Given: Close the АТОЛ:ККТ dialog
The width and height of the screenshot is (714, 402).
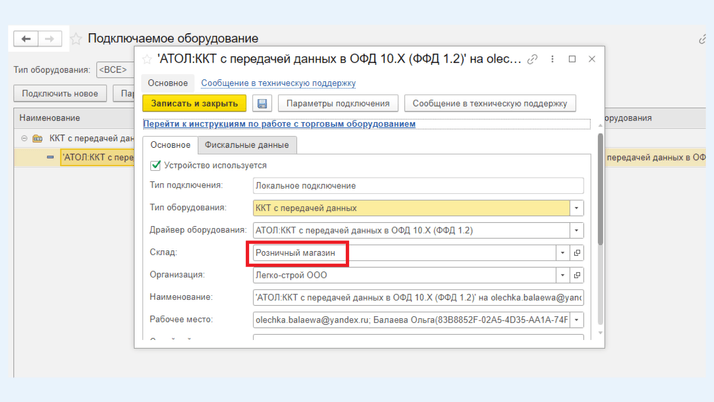Looking at the screenshot, I should 592,59.
